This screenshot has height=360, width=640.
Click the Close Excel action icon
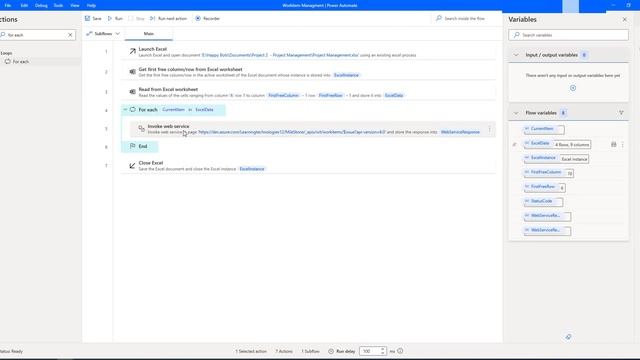click(132, 165)
